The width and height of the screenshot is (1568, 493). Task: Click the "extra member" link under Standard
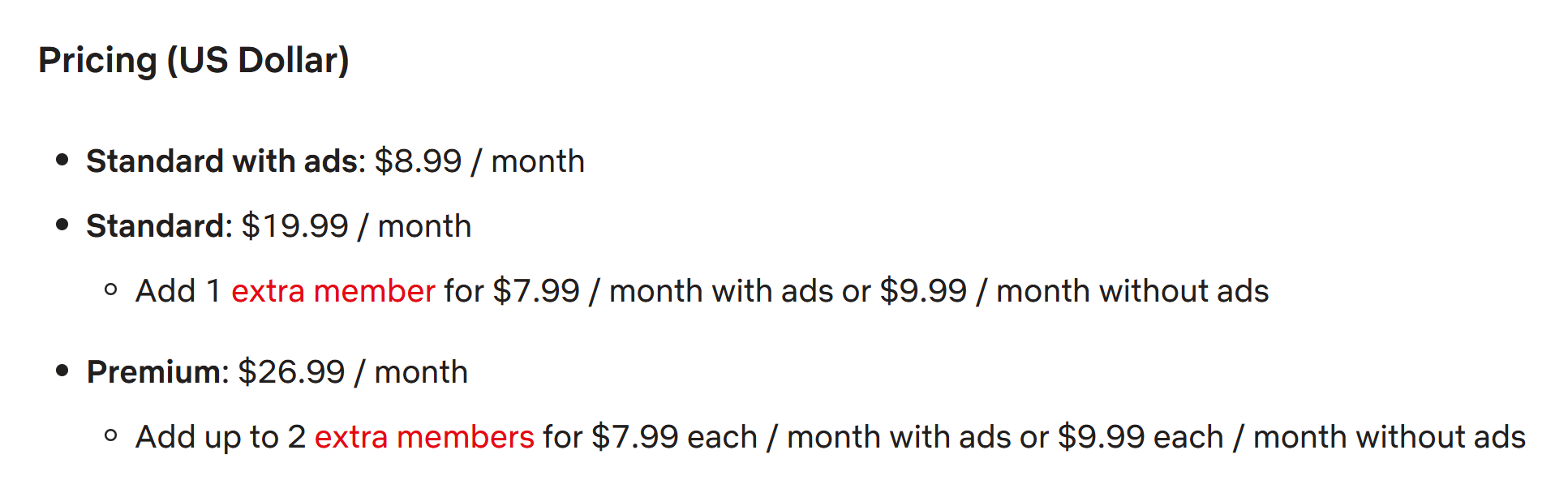pos(333,291)
